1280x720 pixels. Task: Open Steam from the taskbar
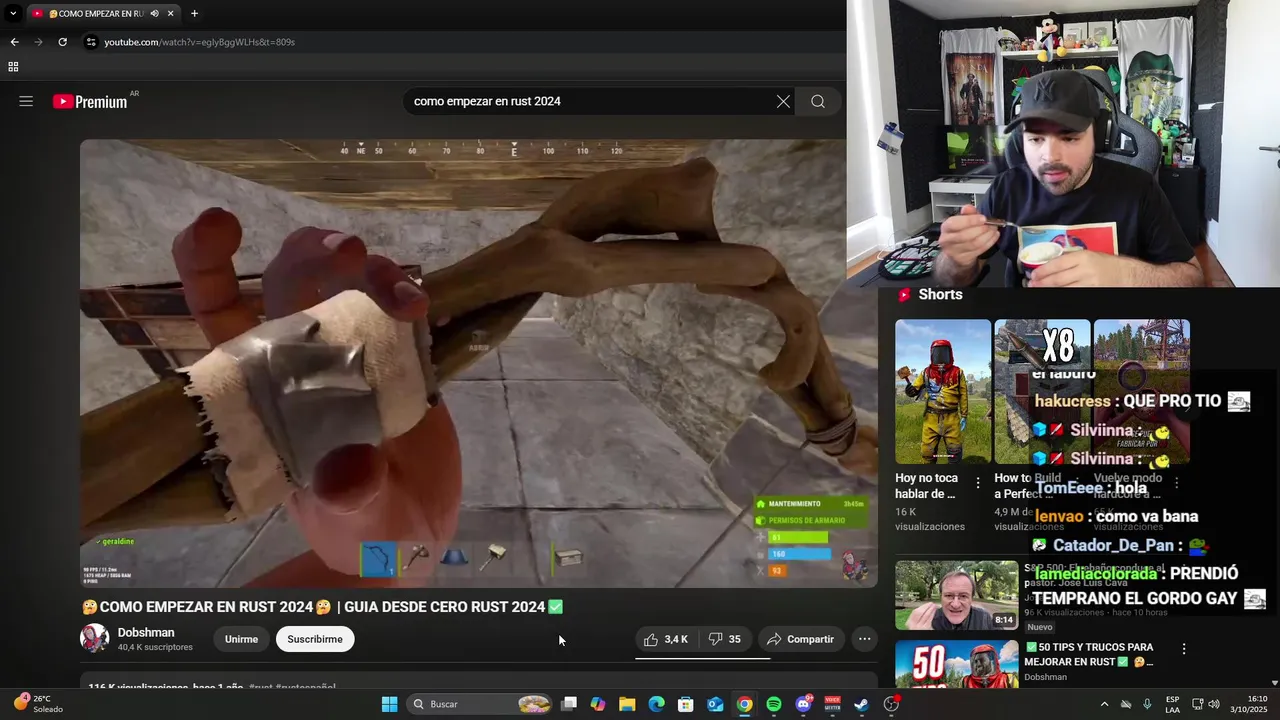tap(862, 704)
